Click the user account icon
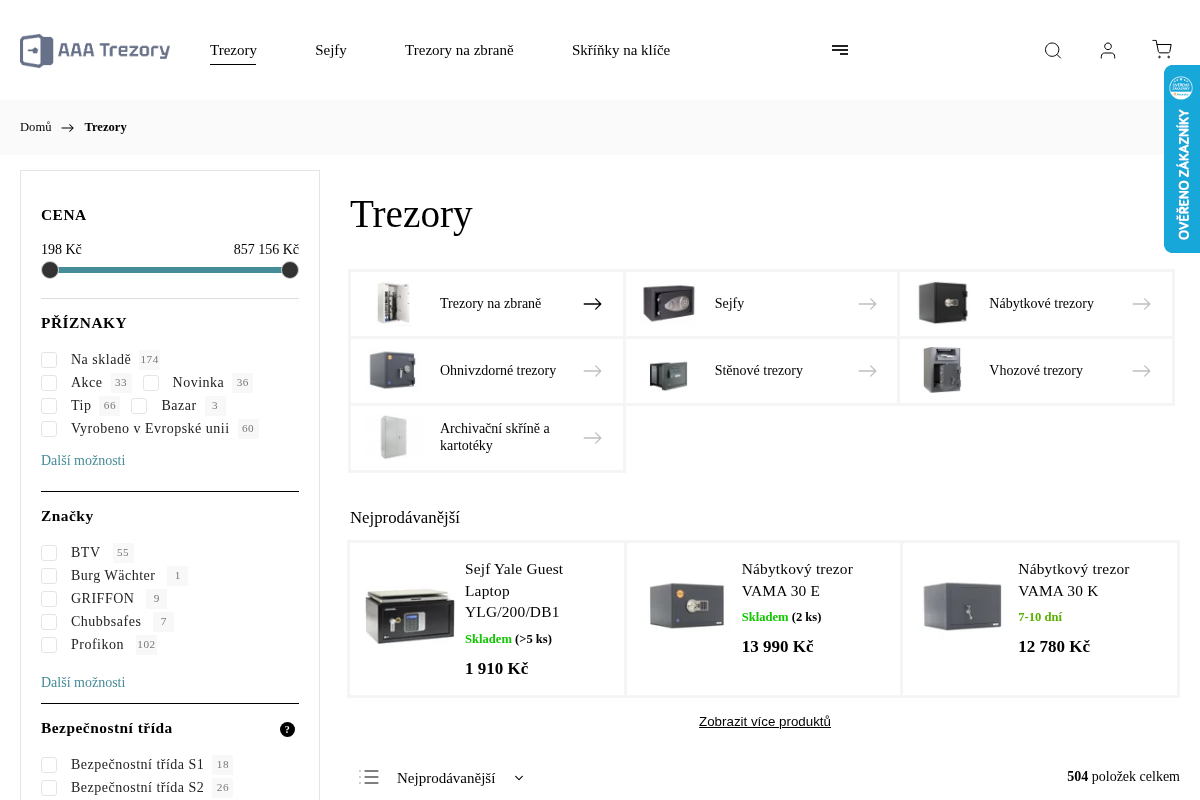The width and height of the screenshot is (1200, 800). click(1108, 51)
